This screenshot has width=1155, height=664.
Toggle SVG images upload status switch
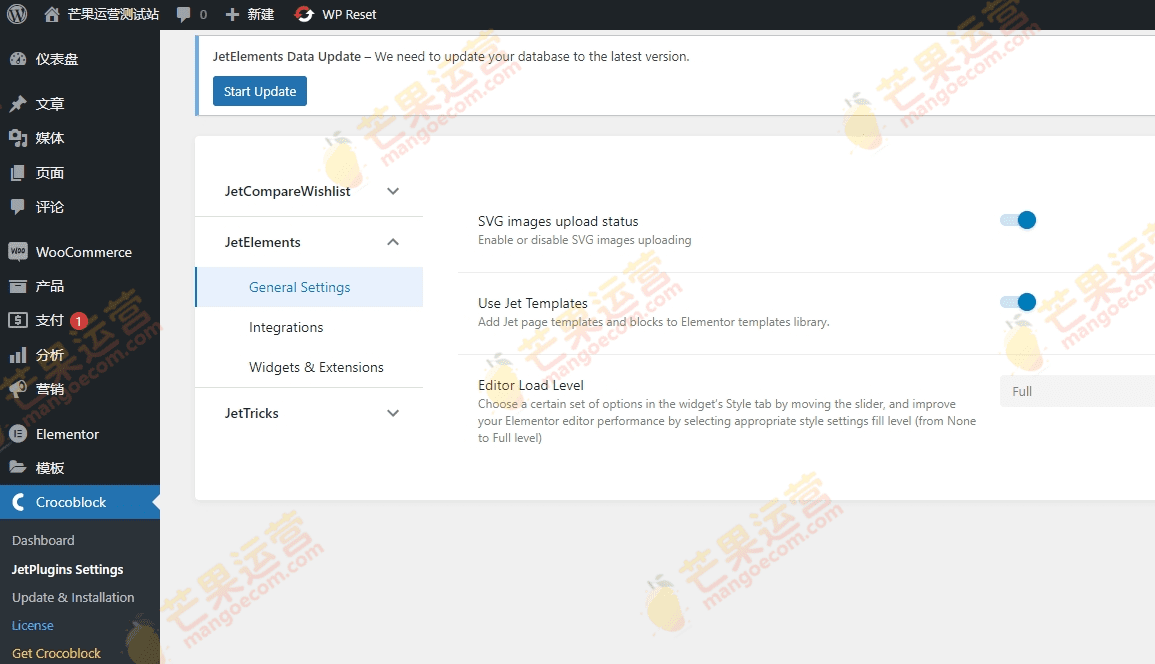tap(1018, 220)
